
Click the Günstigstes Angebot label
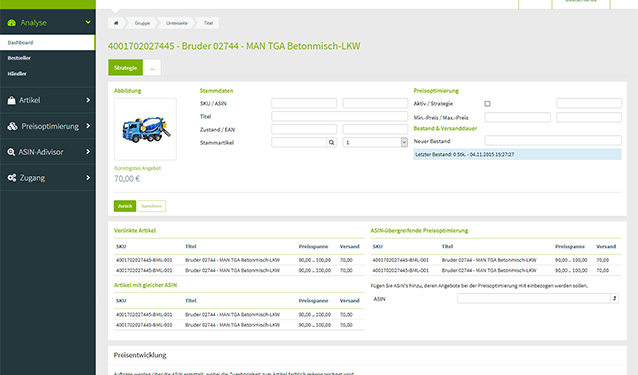(137, 168)
